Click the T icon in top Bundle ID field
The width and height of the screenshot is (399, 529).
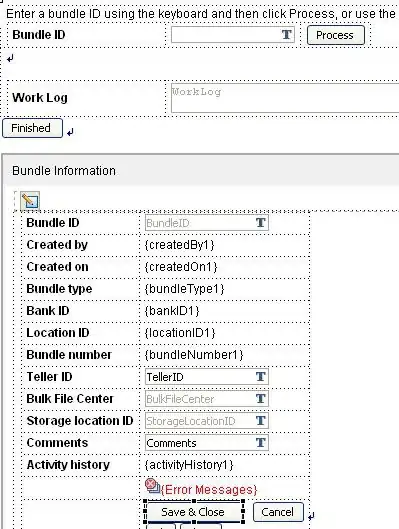(x=287, y=34)
